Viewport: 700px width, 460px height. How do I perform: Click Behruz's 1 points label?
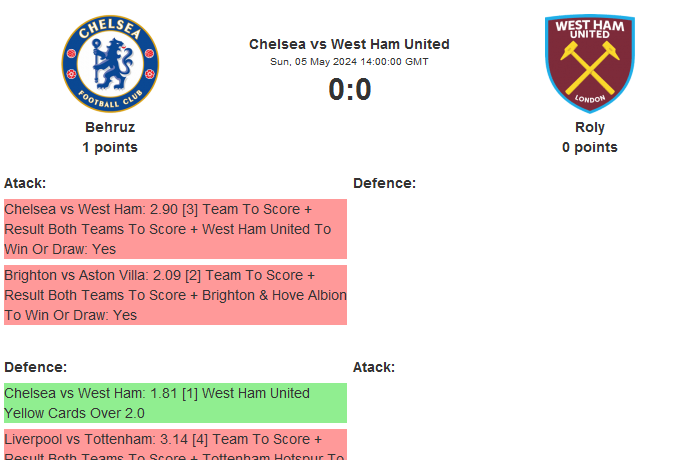tap(110, 147)
